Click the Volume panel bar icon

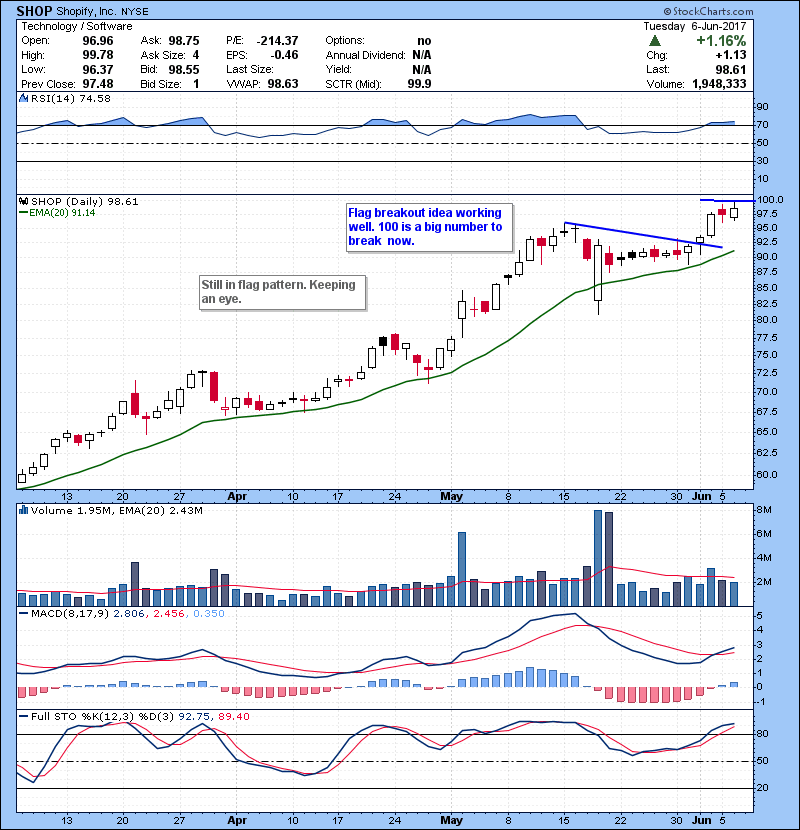pos(23,510)
